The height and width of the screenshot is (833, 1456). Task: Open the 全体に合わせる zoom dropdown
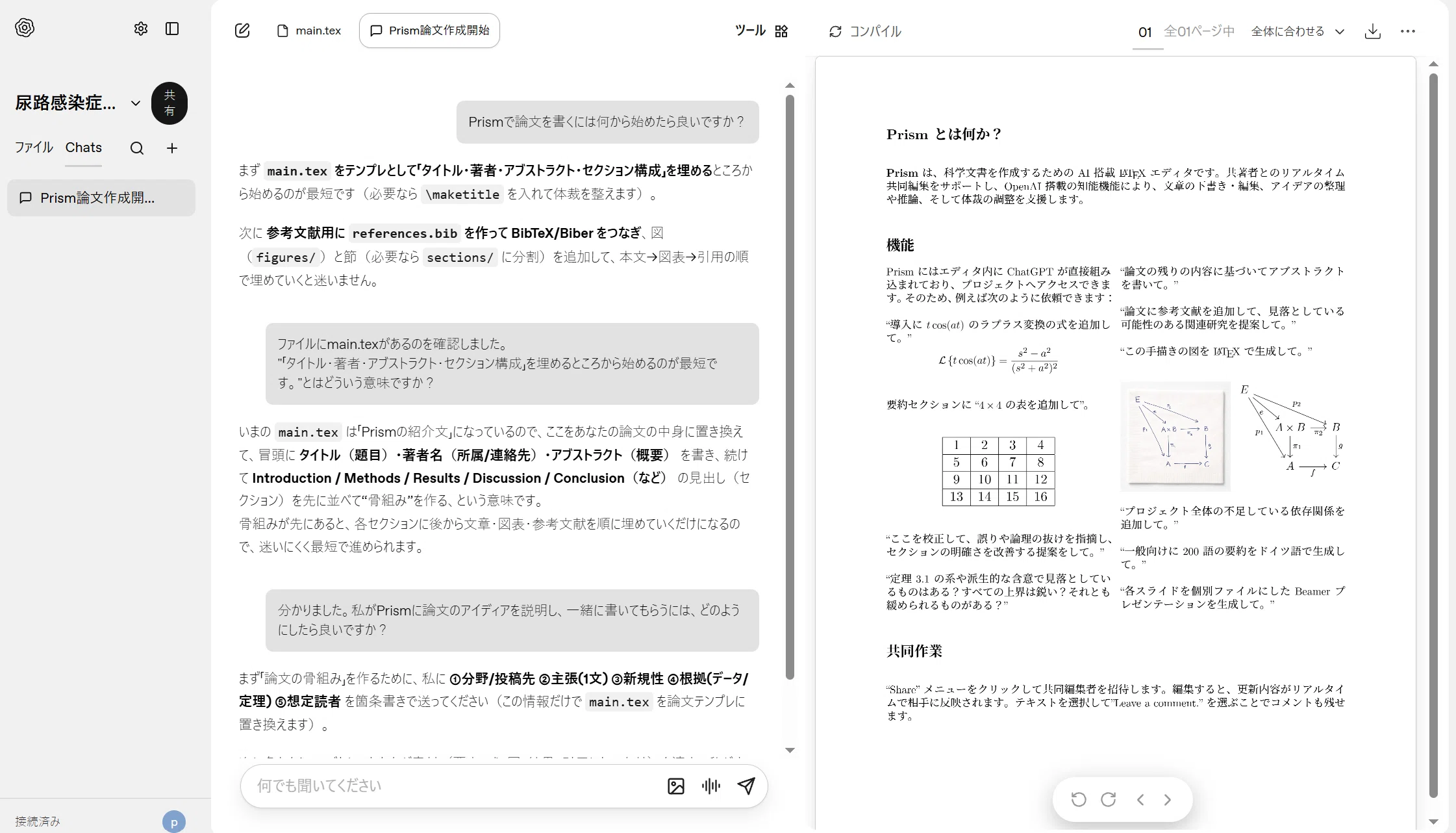click(x=1298, y=31)
